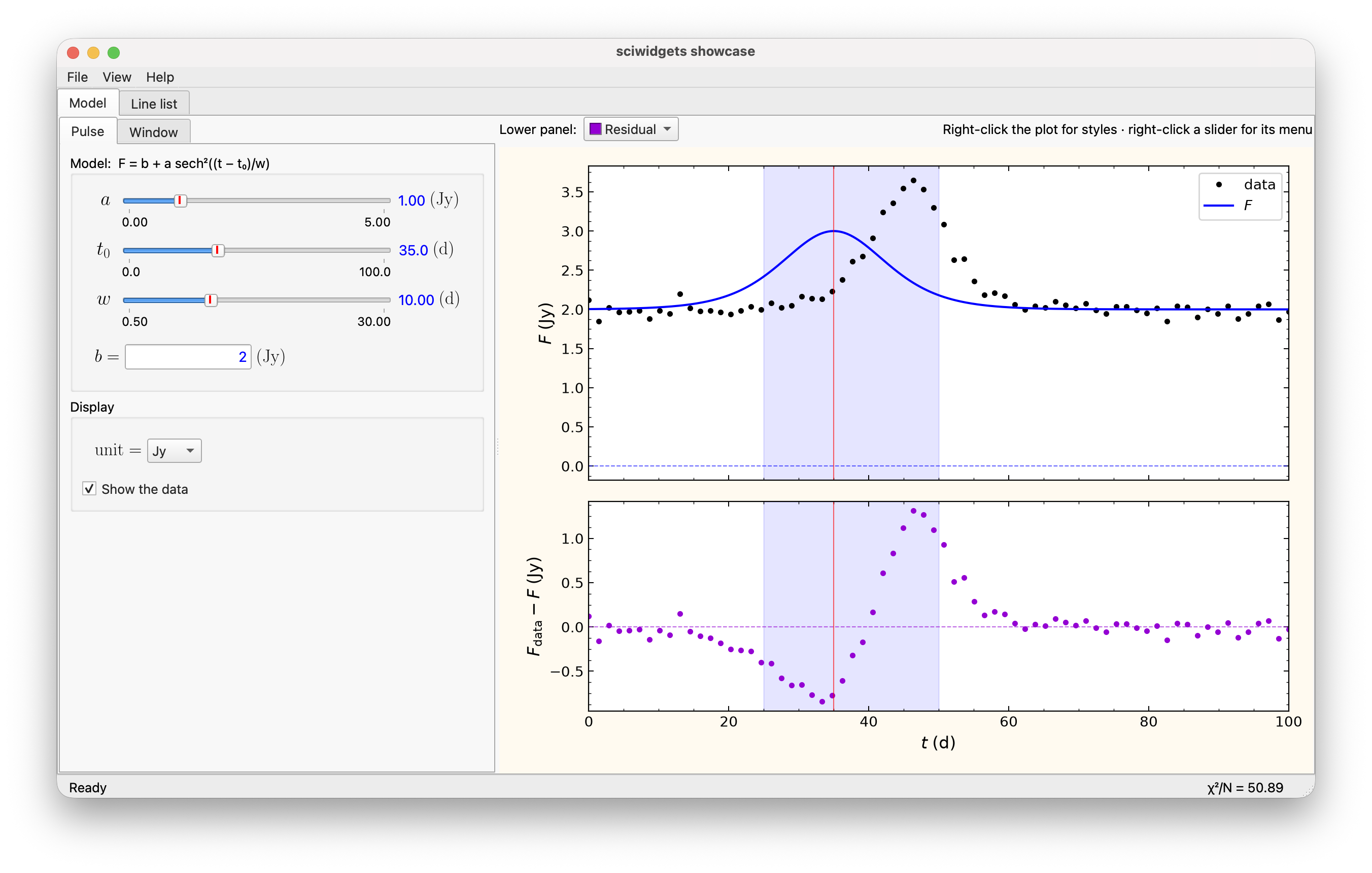Select the Pulse sub-tab

click(x=88, y=131)
